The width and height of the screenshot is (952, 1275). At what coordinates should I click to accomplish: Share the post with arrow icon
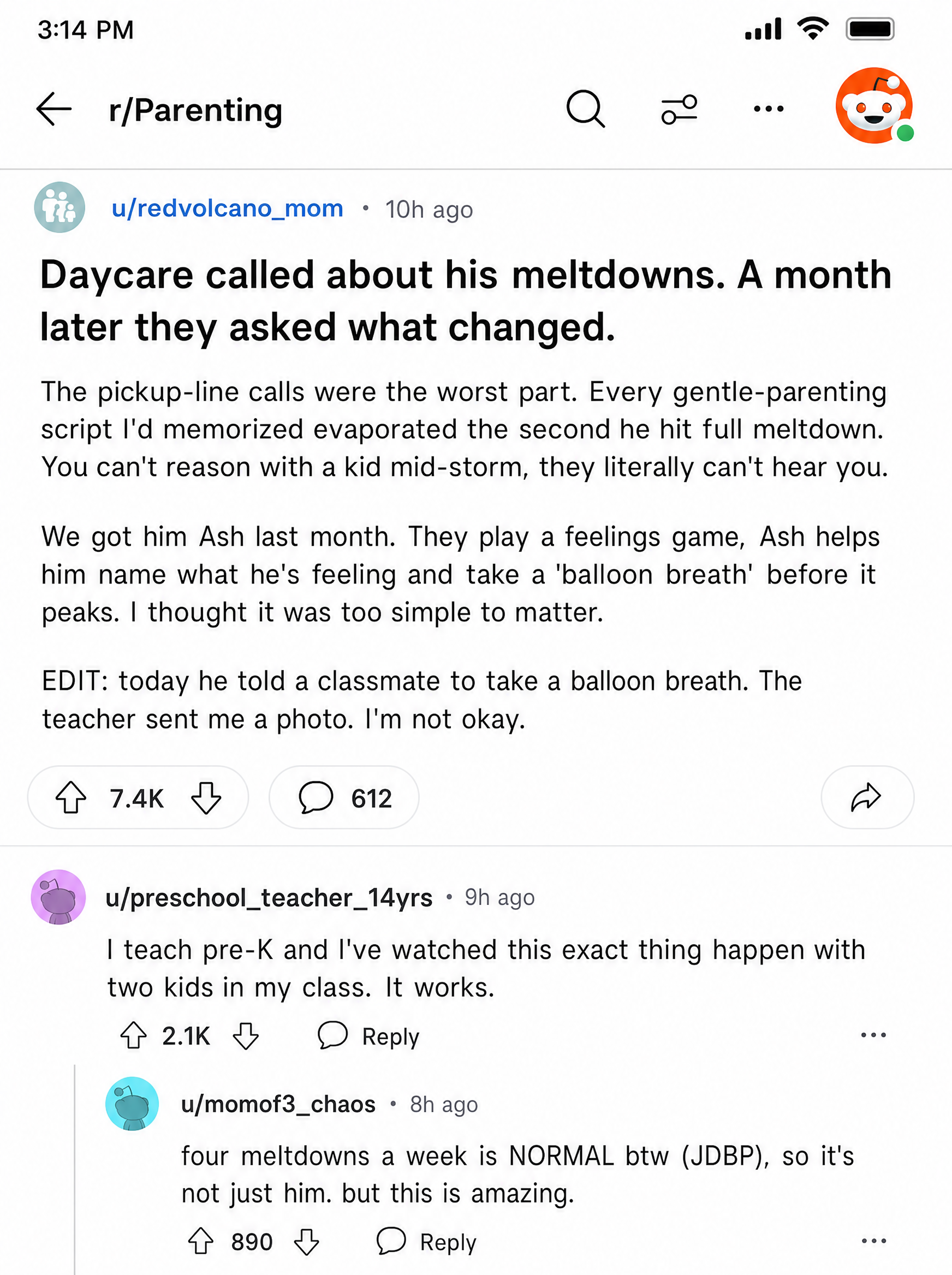[867, 797]
